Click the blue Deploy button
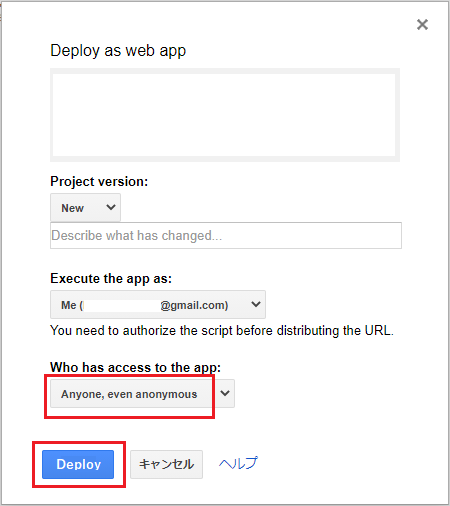 click(x=78, y=464)
